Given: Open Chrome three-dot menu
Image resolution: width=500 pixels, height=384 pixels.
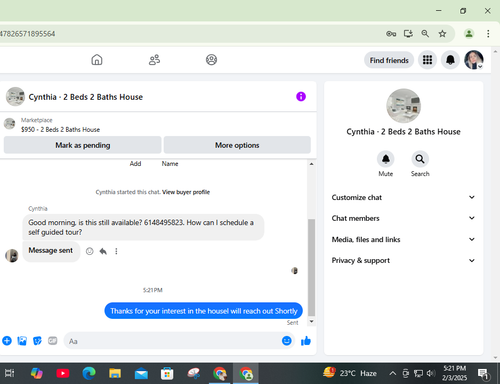Looking at the screenshot, I should [x=488, y=34].
